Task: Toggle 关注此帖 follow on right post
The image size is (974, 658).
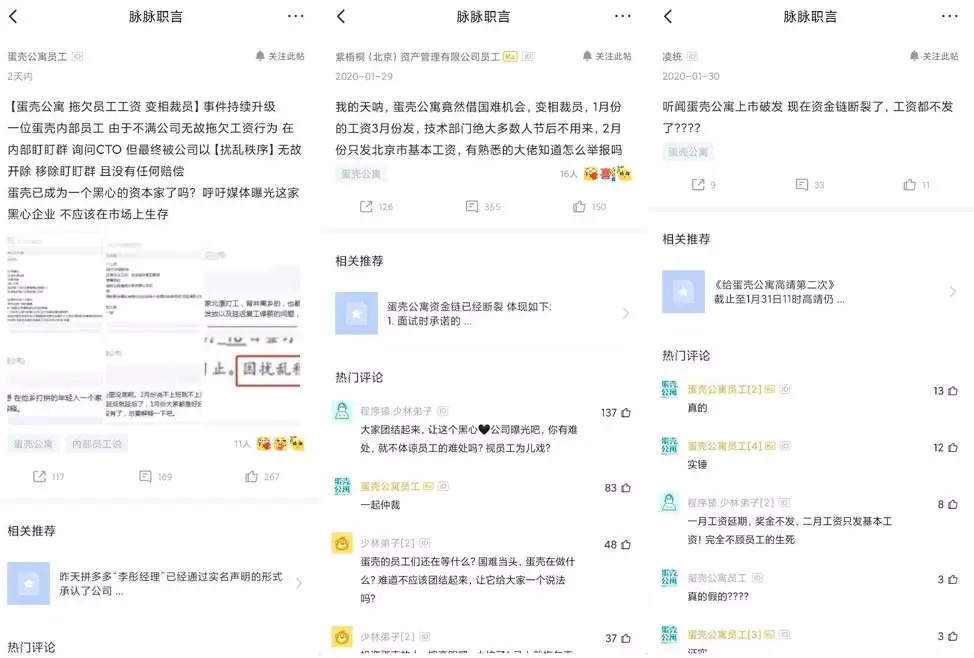Action: 934,56
